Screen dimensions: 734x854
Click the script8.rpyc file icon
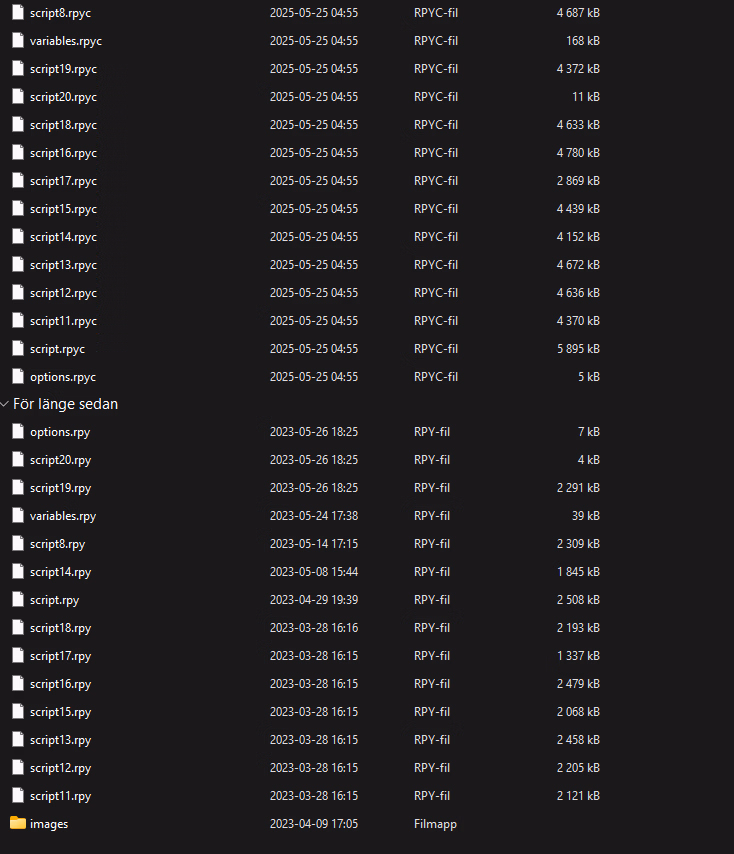18,13
